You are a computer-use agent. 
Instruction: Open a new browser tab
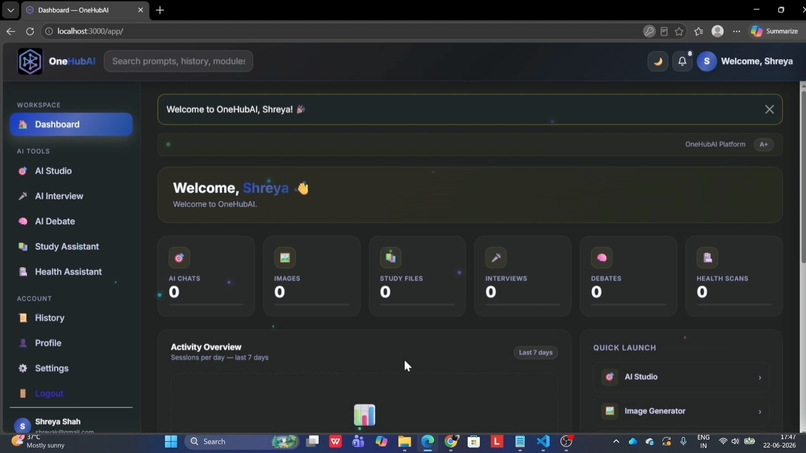pos(160,10)
